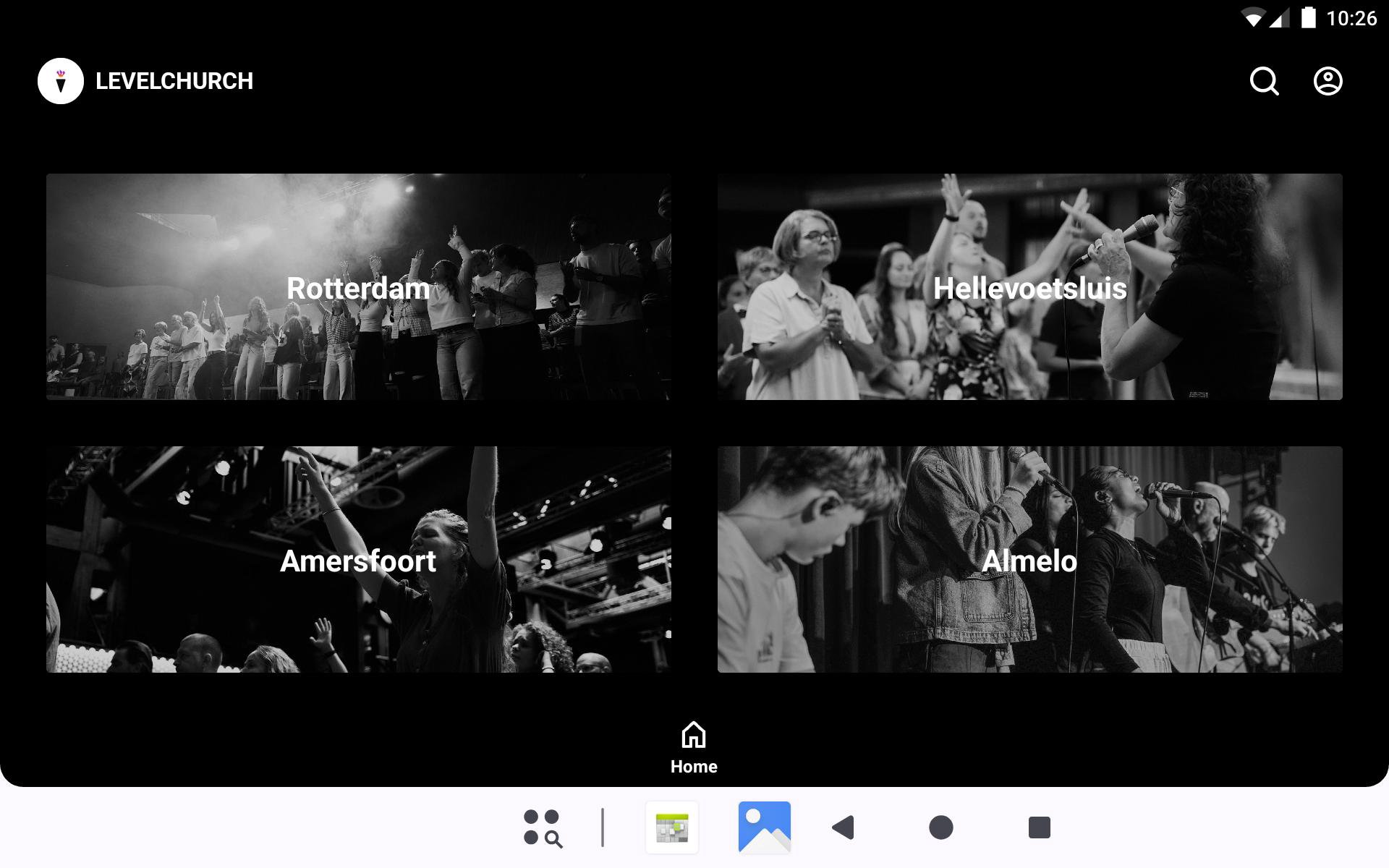
Task: Open the app drawer search icon
Action: pos(543,827)
